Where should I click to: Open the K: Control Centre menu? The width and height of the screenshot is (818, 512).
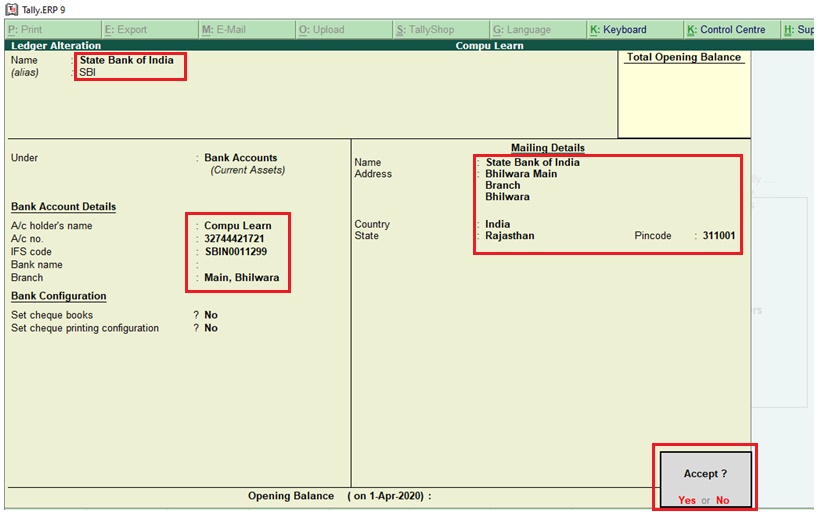tap(732, 30)
